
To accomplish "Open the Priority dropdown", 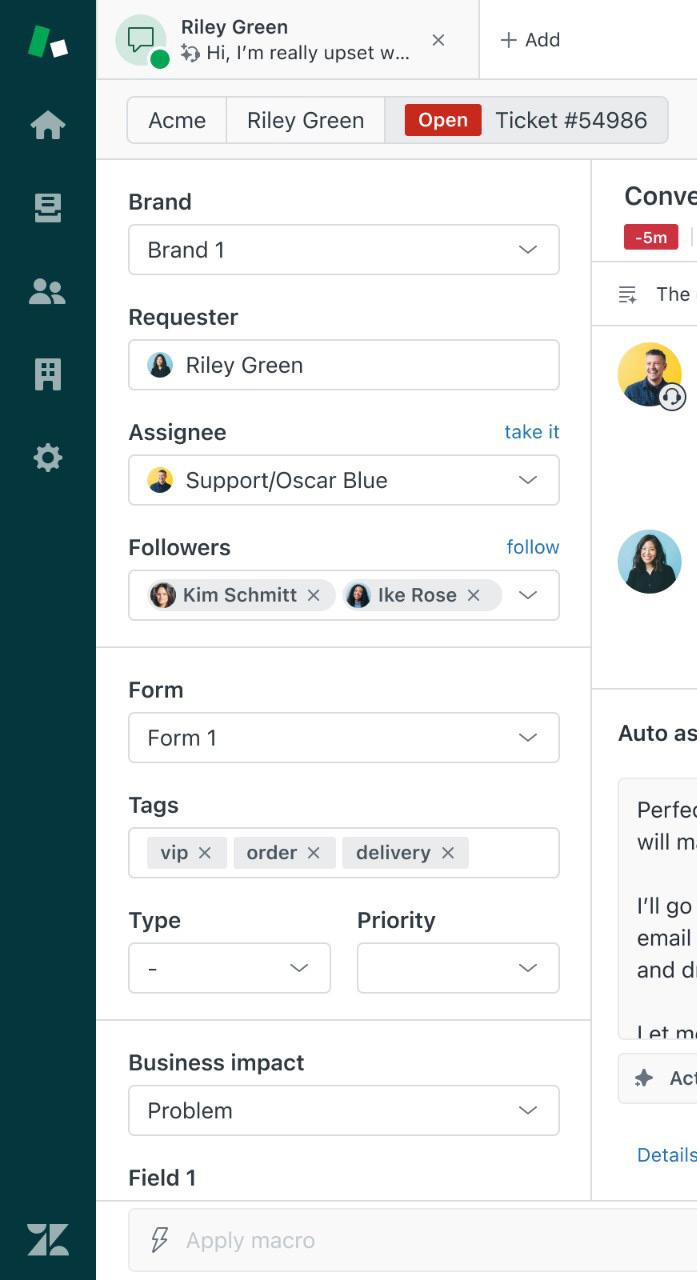I will click(457, 968).
